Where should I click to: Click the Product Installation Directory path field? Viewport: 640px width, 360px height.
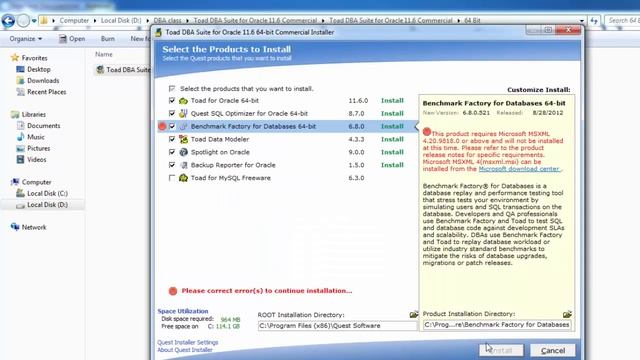coord(497,325)
